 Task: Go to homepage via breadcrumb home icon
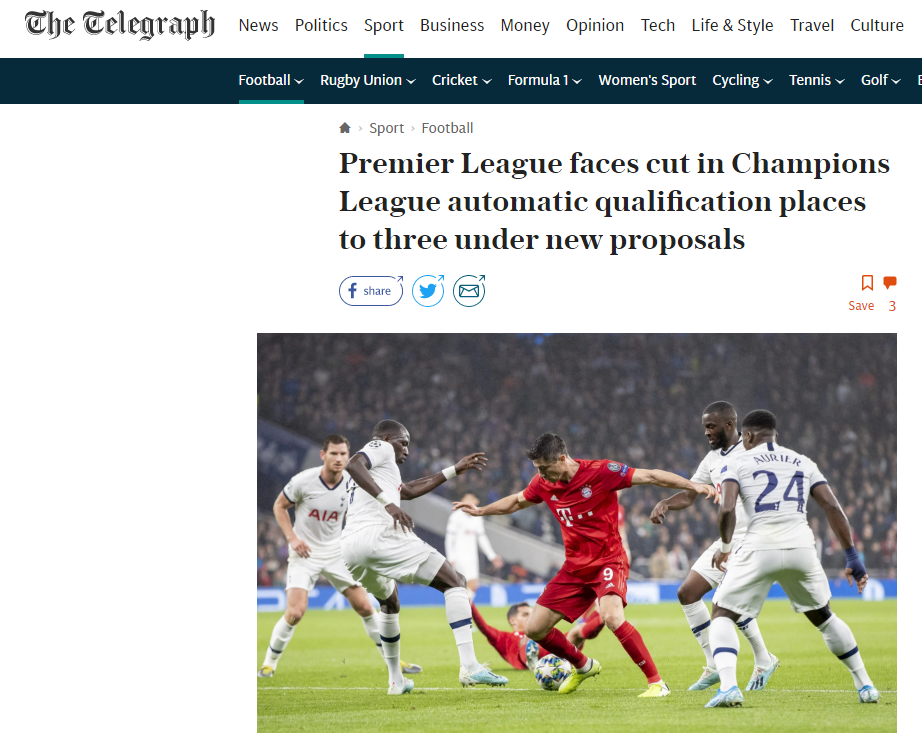point(345,128)
